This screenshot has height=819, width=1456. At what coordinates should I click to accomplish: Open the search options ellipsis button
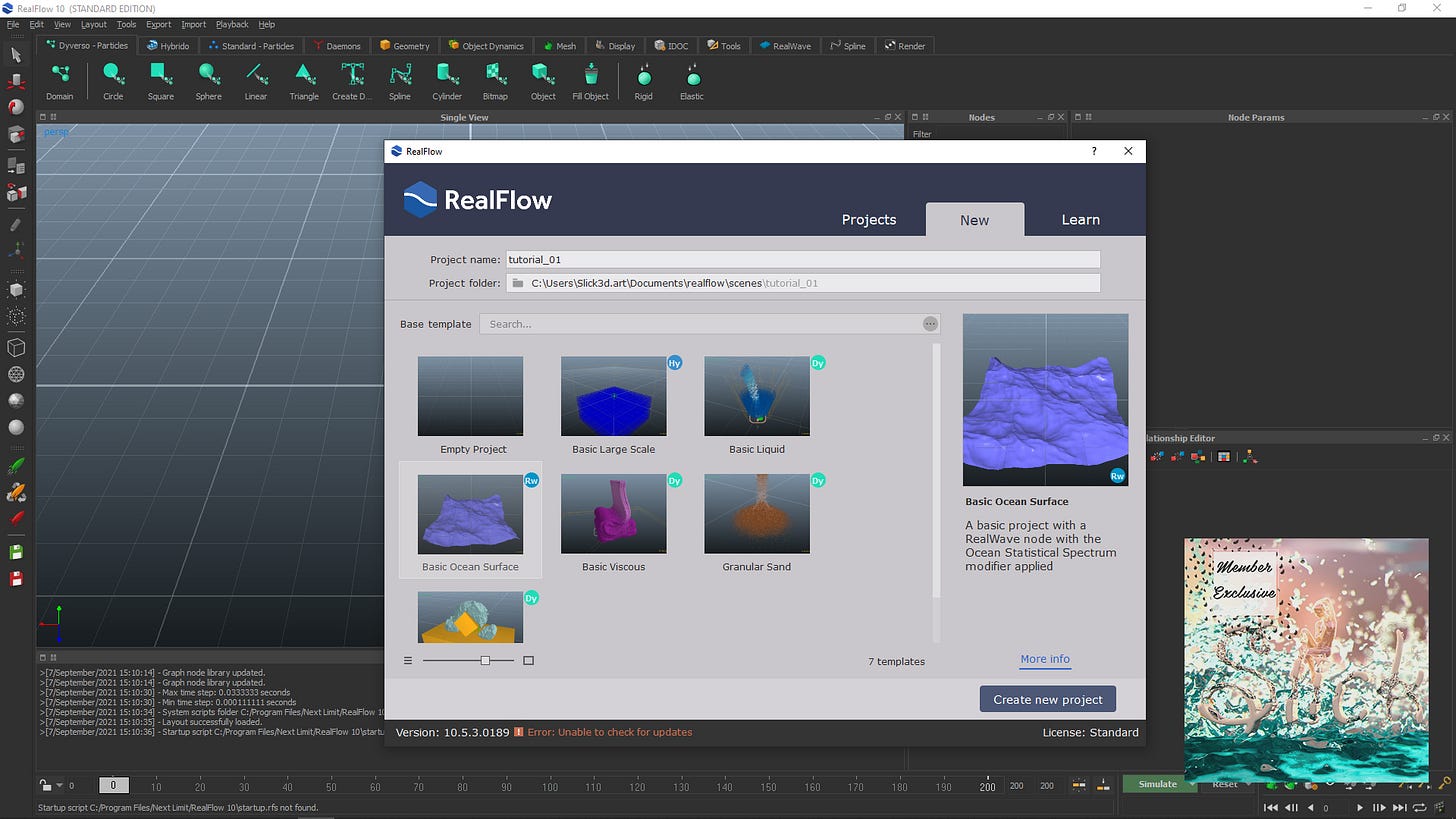coord(930,324)
